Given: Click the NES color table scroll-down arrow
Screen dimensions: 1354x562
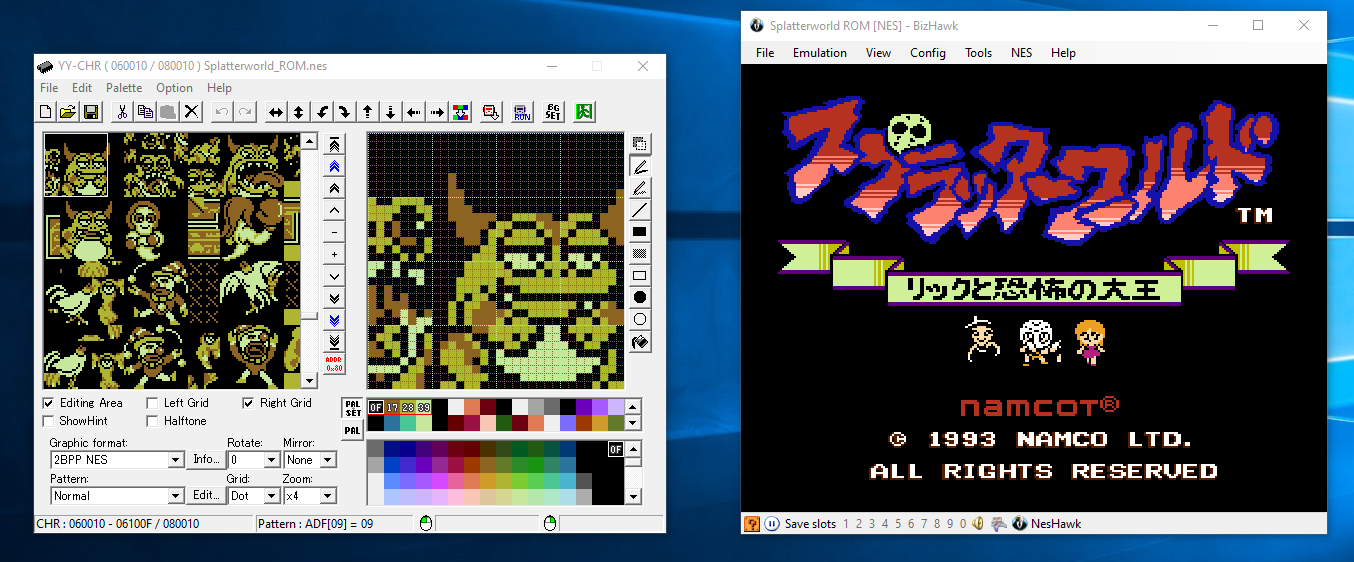Looking at the screenshot, I should pyautogui.click(x=634, y=496).
